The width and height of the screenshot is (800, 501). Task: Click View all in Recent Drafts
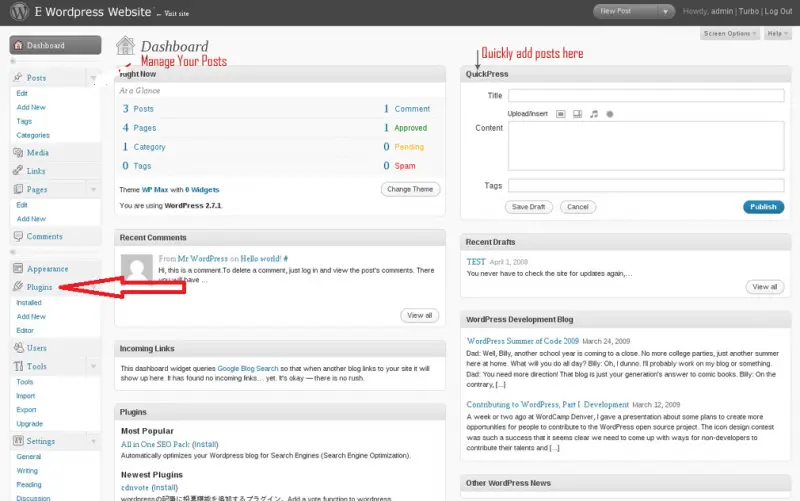pyautogui.click(x=764, y=287)
